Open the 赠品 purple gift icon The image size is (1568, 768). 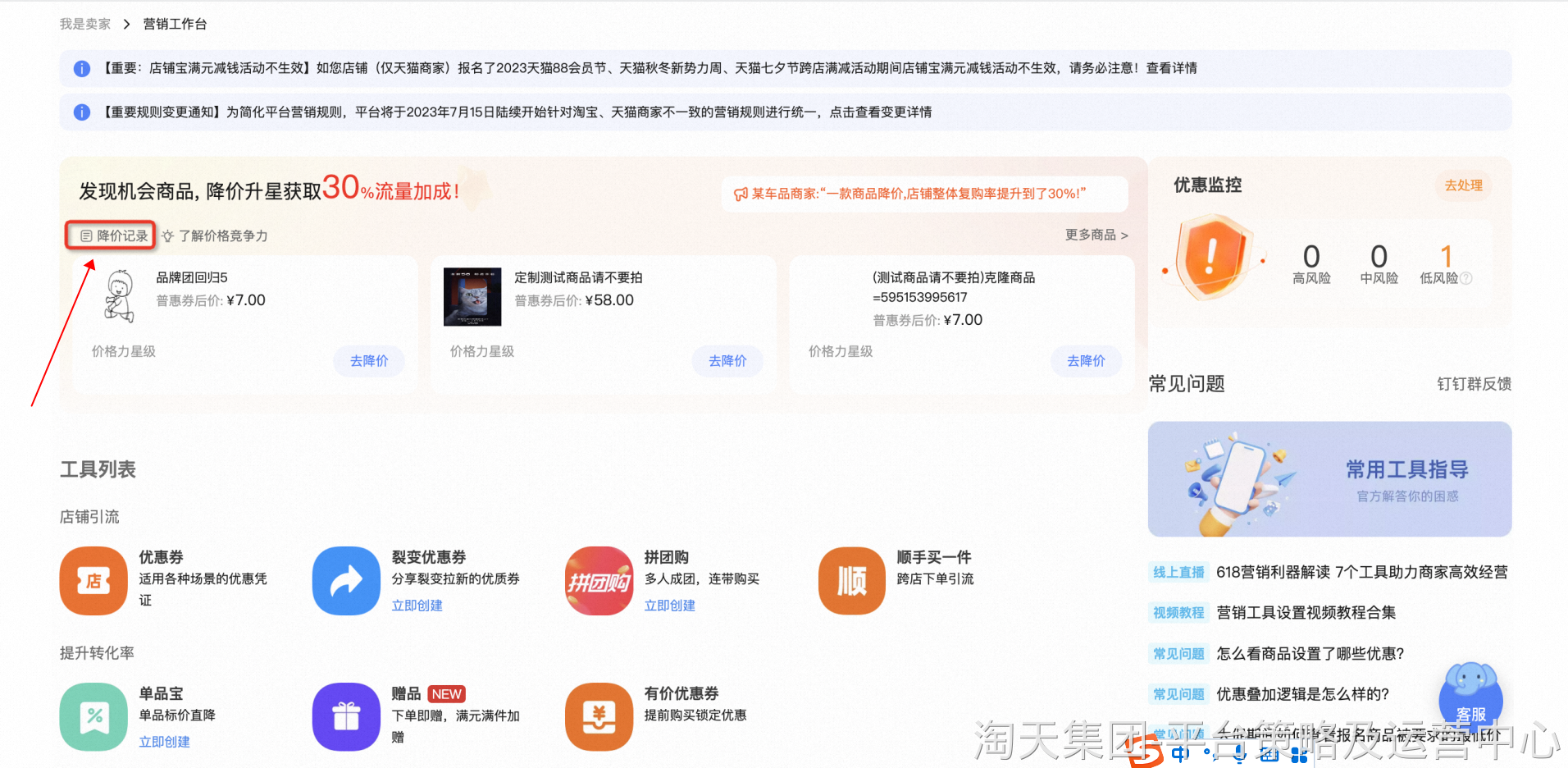point(346,717)
